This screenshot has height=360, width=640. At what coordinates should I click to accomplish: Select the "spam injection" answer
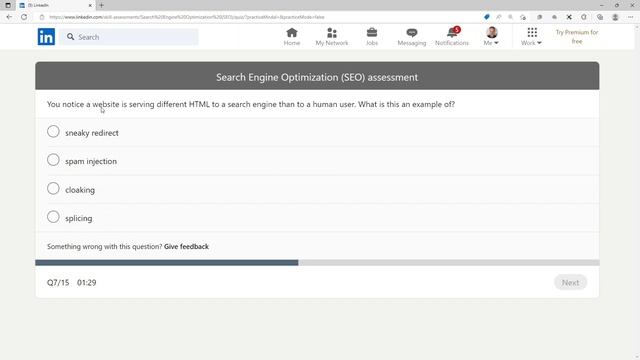tap(53, 160)
